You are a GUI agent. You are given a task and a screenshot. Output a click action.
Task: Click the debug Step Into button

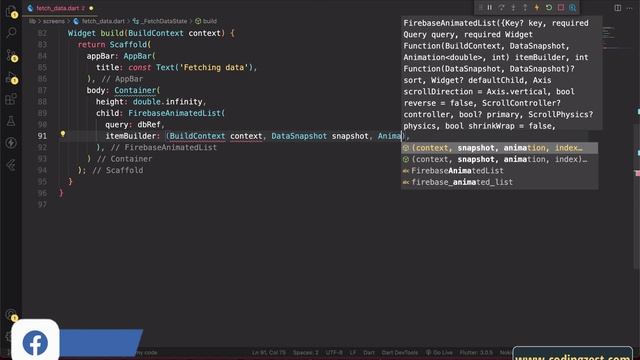click(513, 8)
